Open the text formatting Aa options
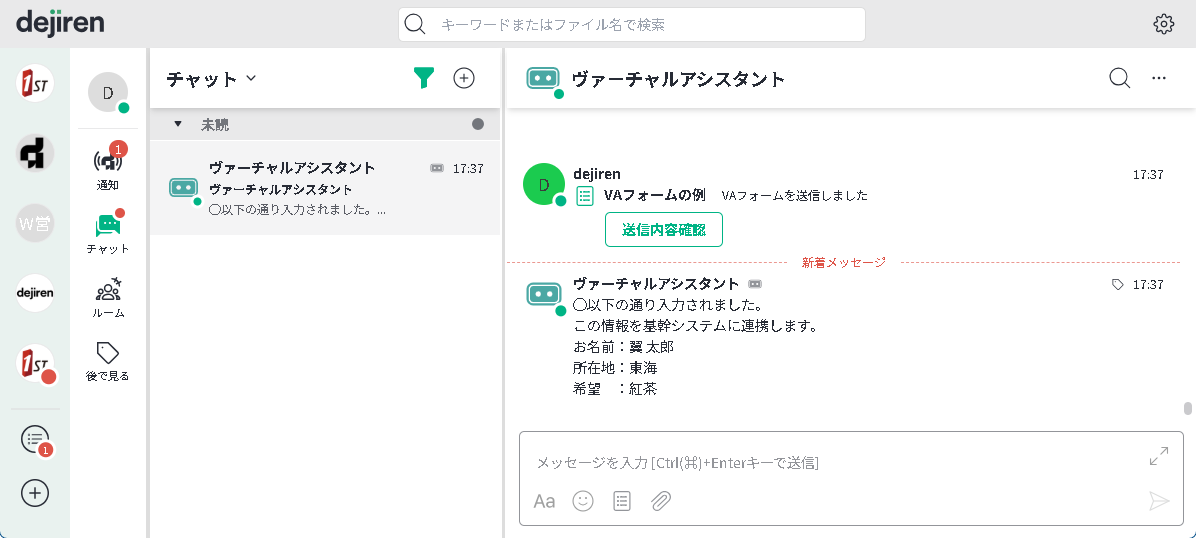The image size is (1196, 538). point(544,501)
